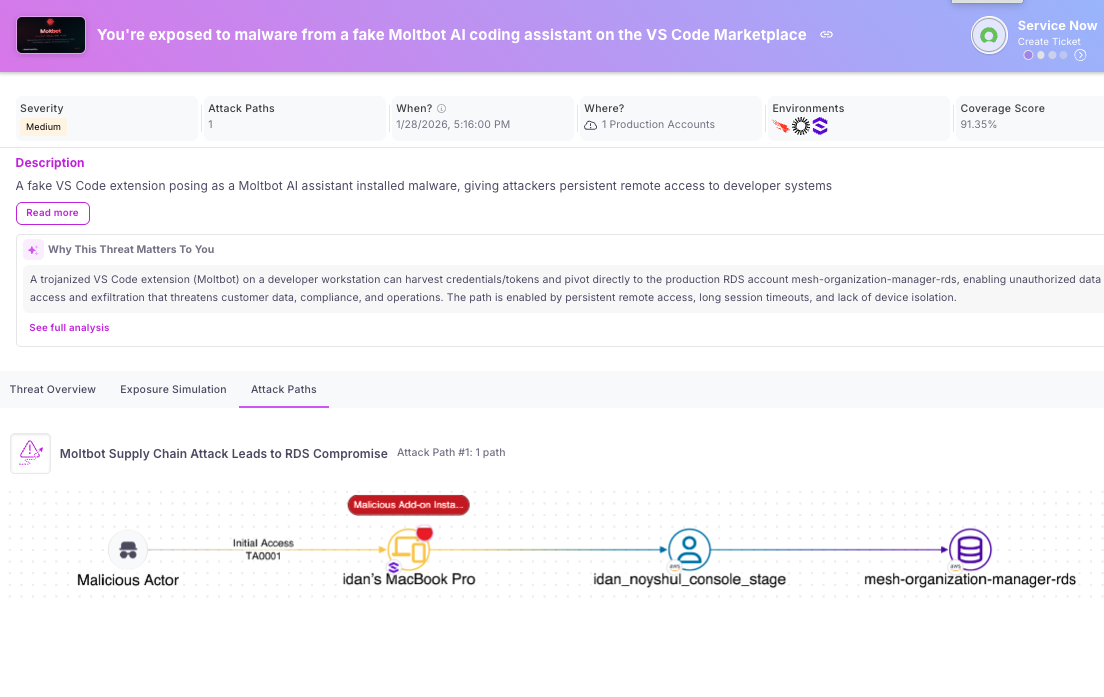1104x697 pixels.
Task: Click the CrowdStrike falcon environment icon
Action: [x=780, y=126]
